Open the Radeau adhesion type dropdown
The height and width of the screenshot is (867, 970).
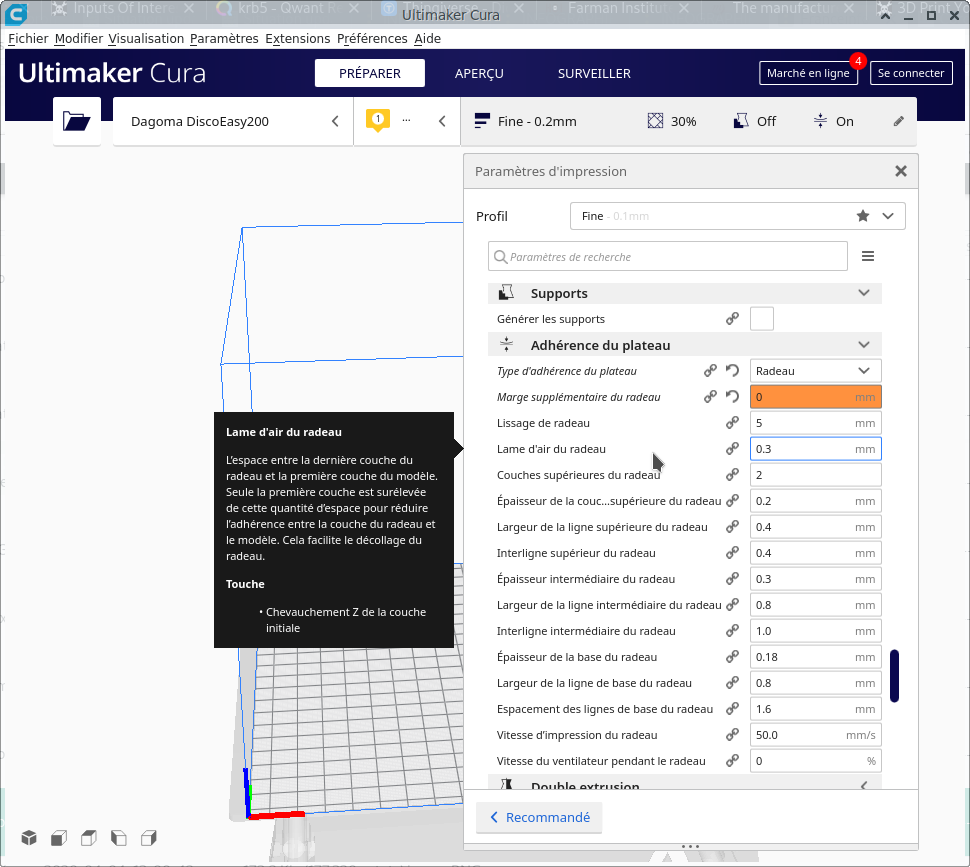(815, 371)
